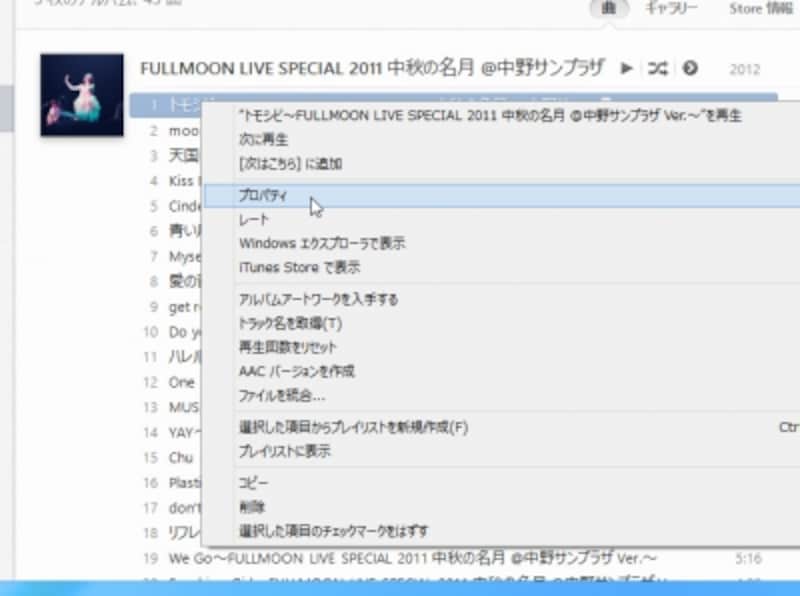Select コピー in the context menu
The image size is (800, 596).
253,483
